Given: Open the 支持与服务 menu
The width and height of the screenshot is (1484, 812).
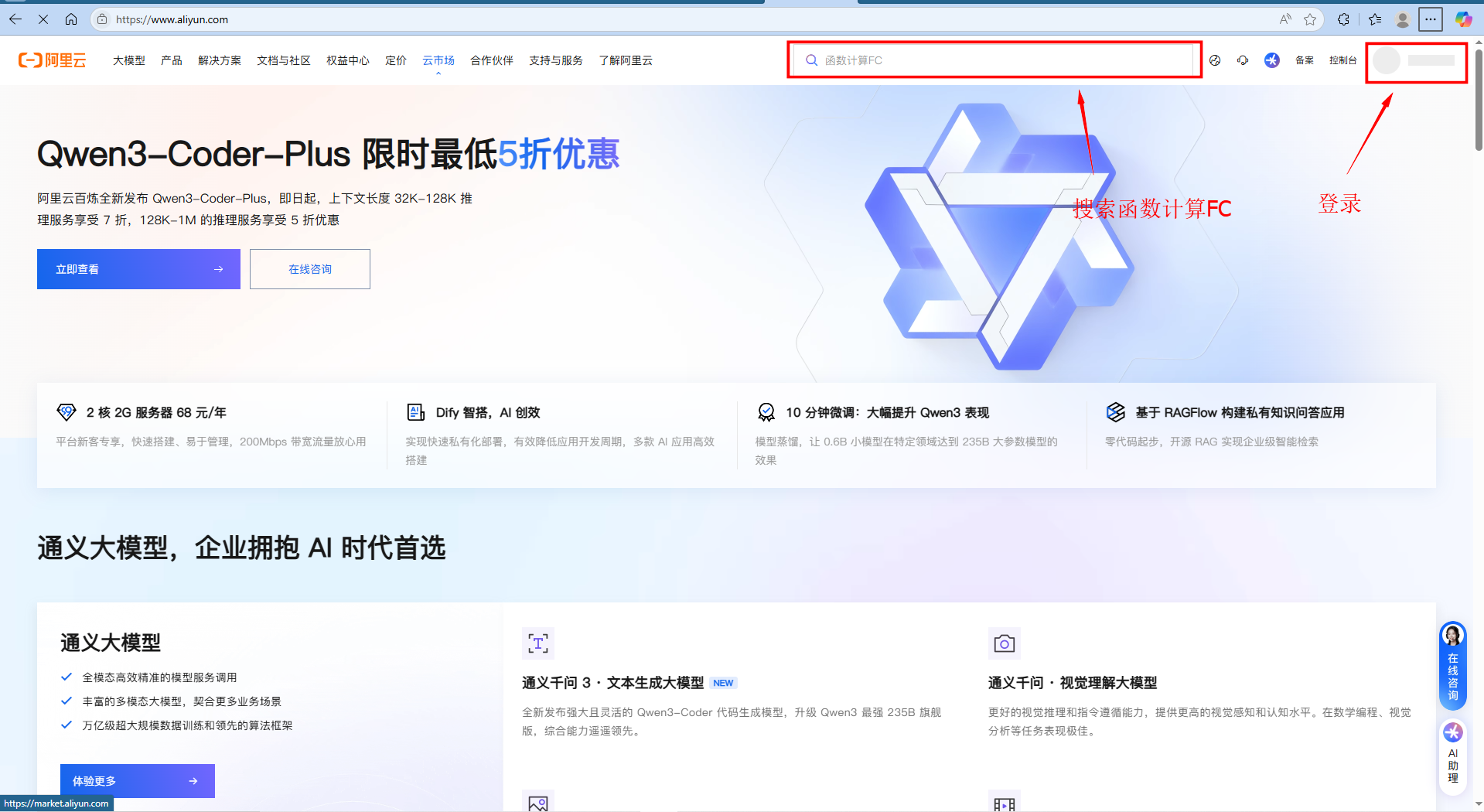Looking at the screenshot, I should click(x=556, y=60).
